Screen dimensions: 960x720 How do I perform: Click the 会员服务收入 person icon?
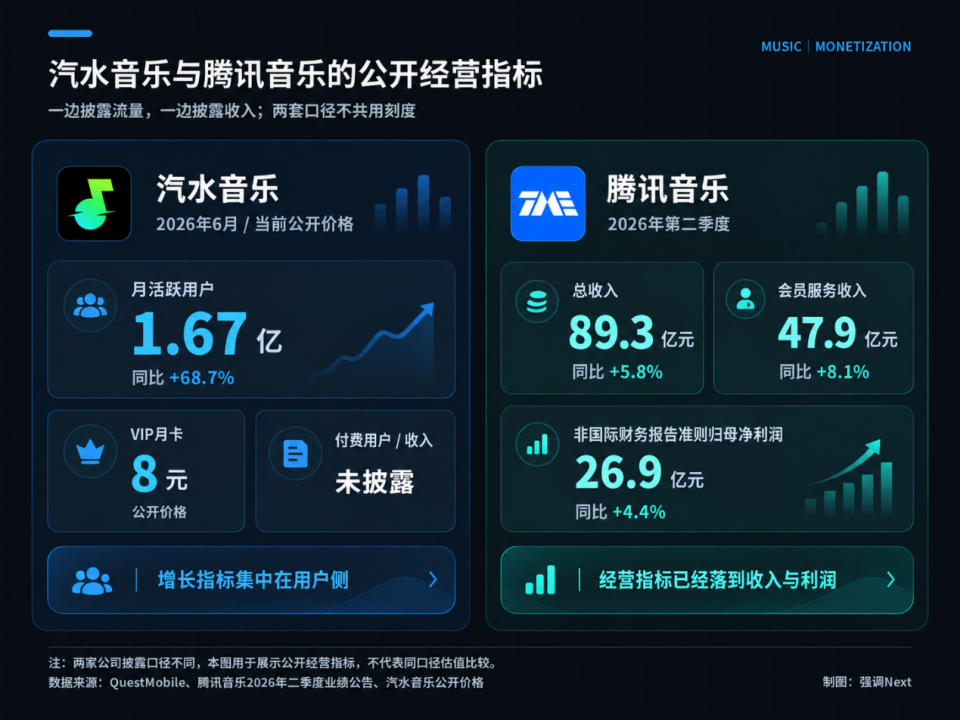pyautogui.click(x=746, y=299)
